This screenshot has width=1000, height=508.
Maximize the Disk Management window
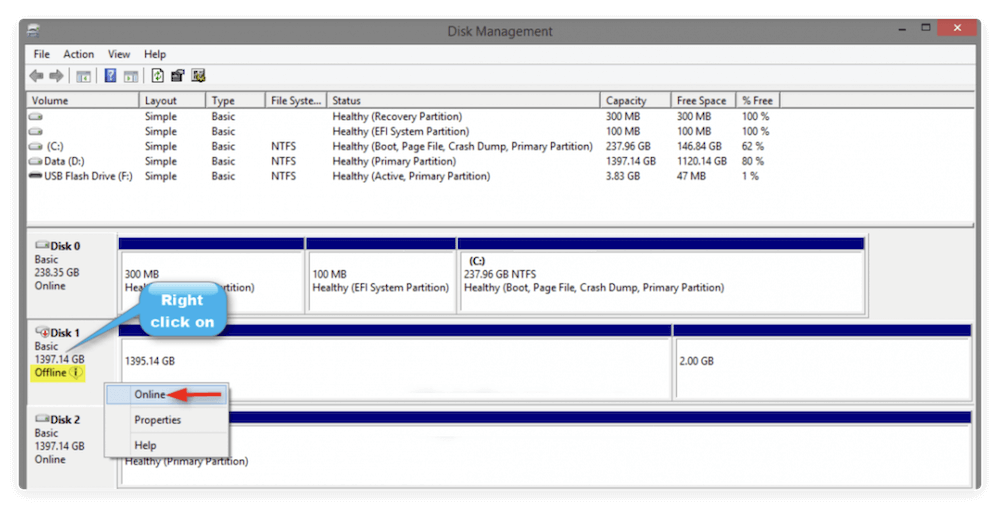[925, 28]
